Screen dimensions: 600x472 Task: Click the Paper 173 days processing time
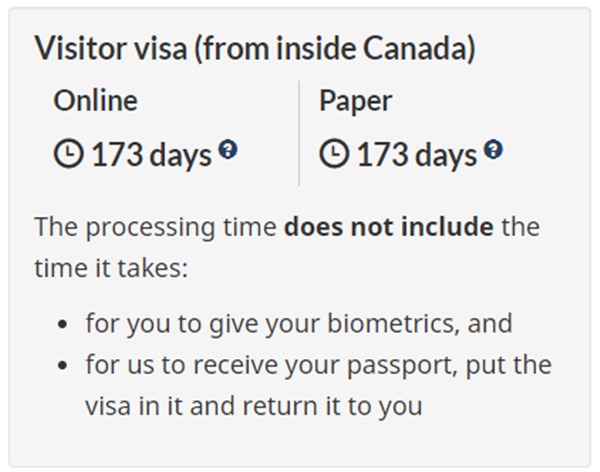417,155
